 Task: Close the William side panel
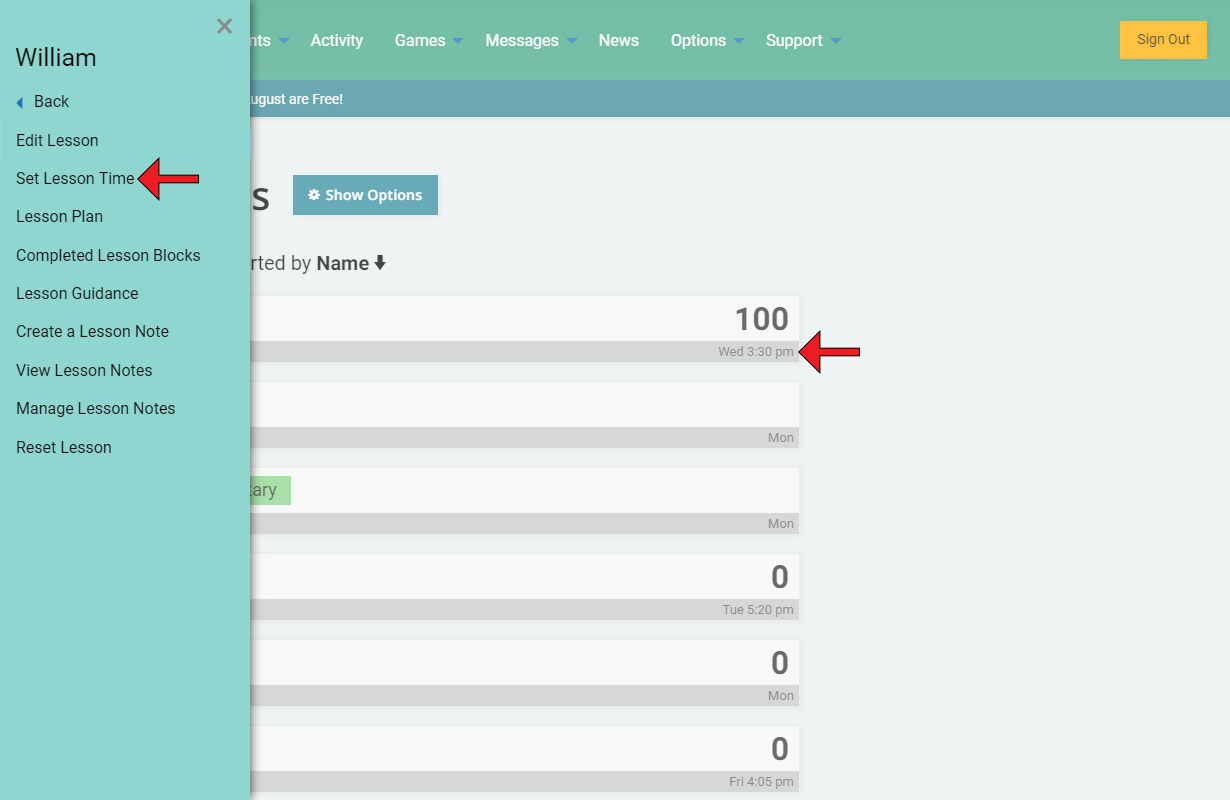pyautogui.click(x=224, y=27)
